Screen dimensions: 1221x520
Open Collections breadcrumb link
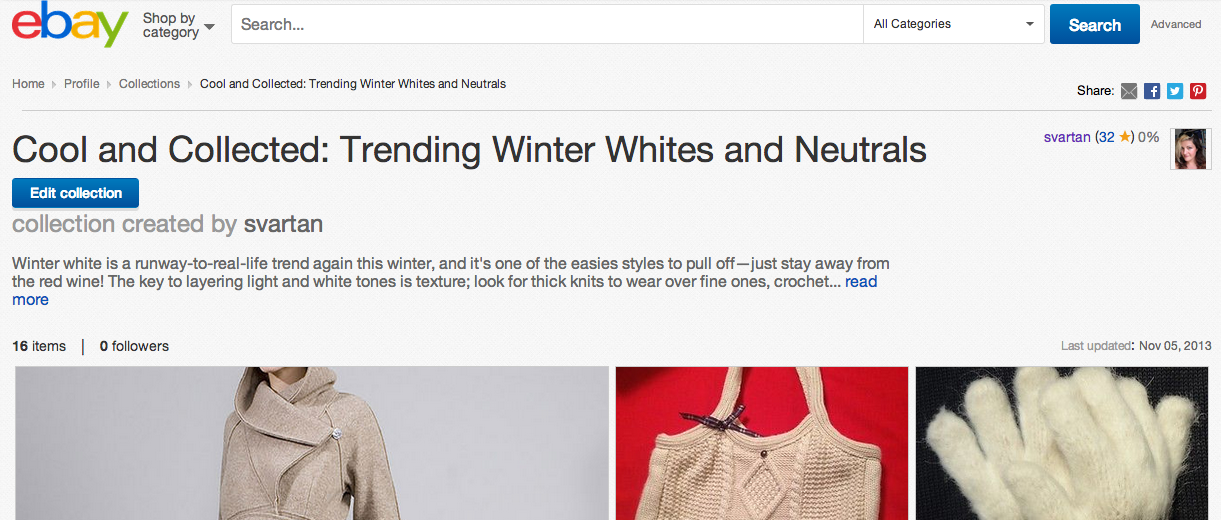coord(149,84)
